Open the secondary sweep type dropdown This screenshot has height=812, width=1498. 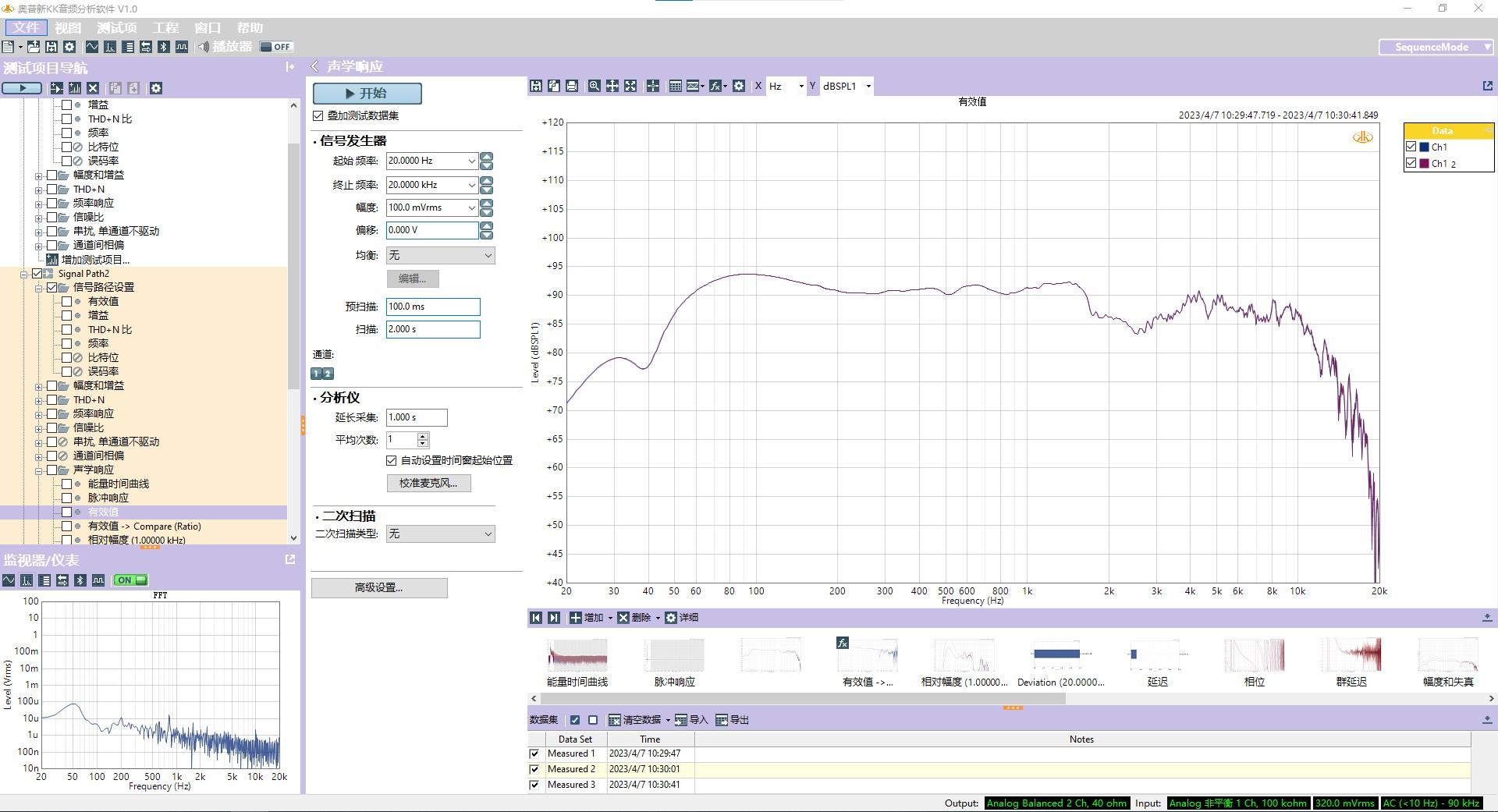(x=441, y=534)
